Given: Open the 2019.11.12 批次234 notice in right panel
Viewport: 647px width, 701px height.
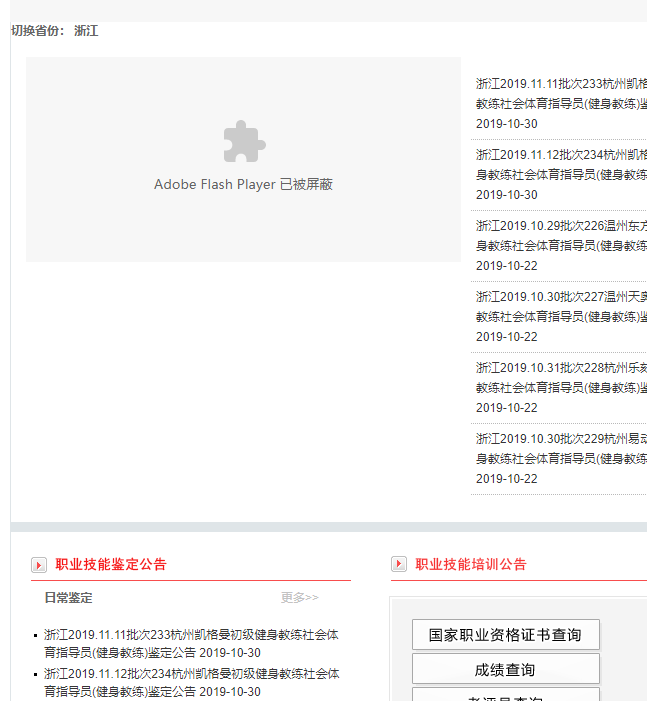Looking at the screenshot, I should [561, 165].
